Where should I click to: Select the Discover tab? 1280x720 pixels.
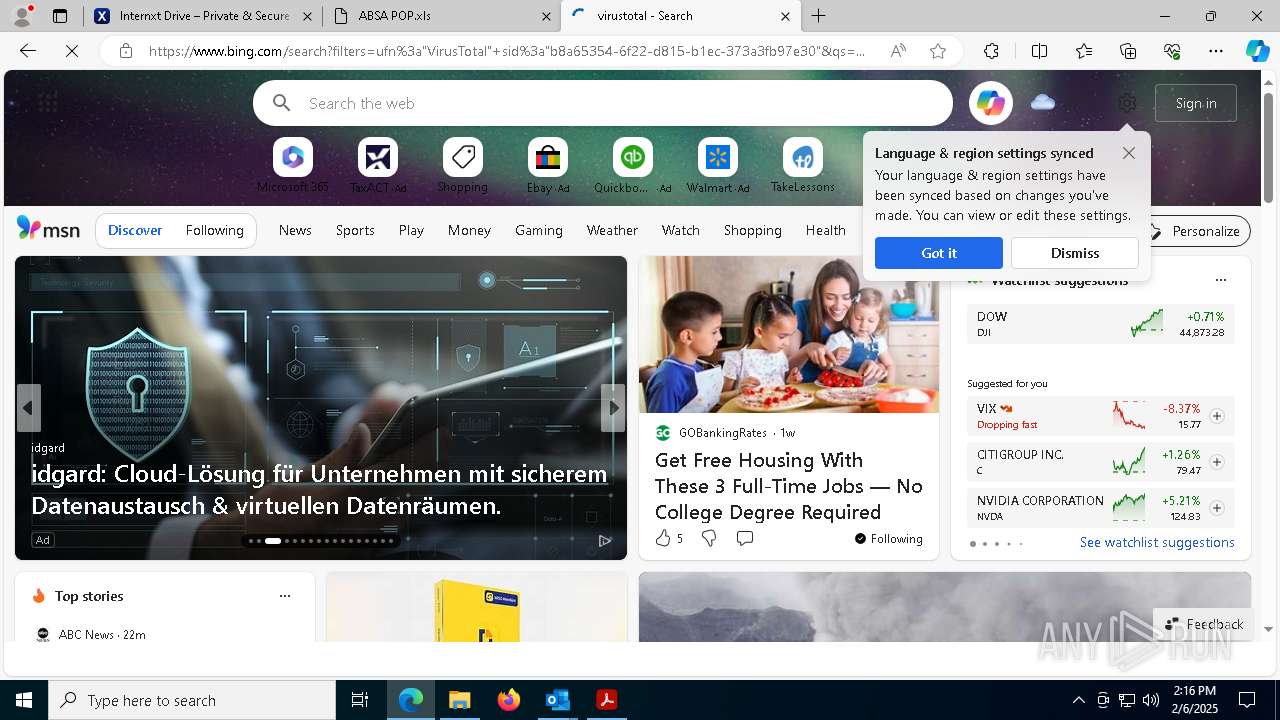(x=135, y=230)
